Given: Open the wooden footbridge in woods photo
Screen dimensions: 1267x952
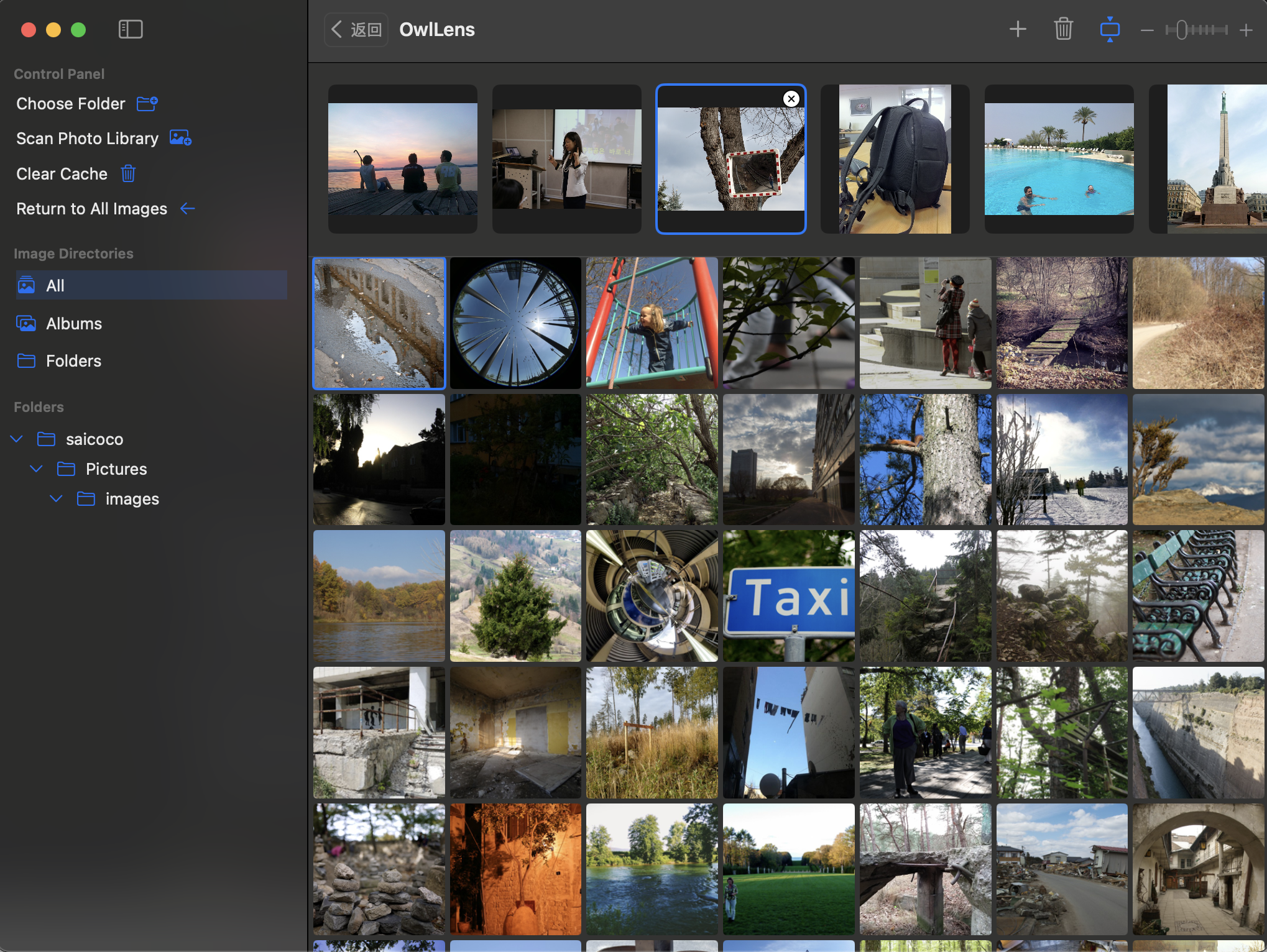Looking at the screenshot, I should pos(1062,323).
